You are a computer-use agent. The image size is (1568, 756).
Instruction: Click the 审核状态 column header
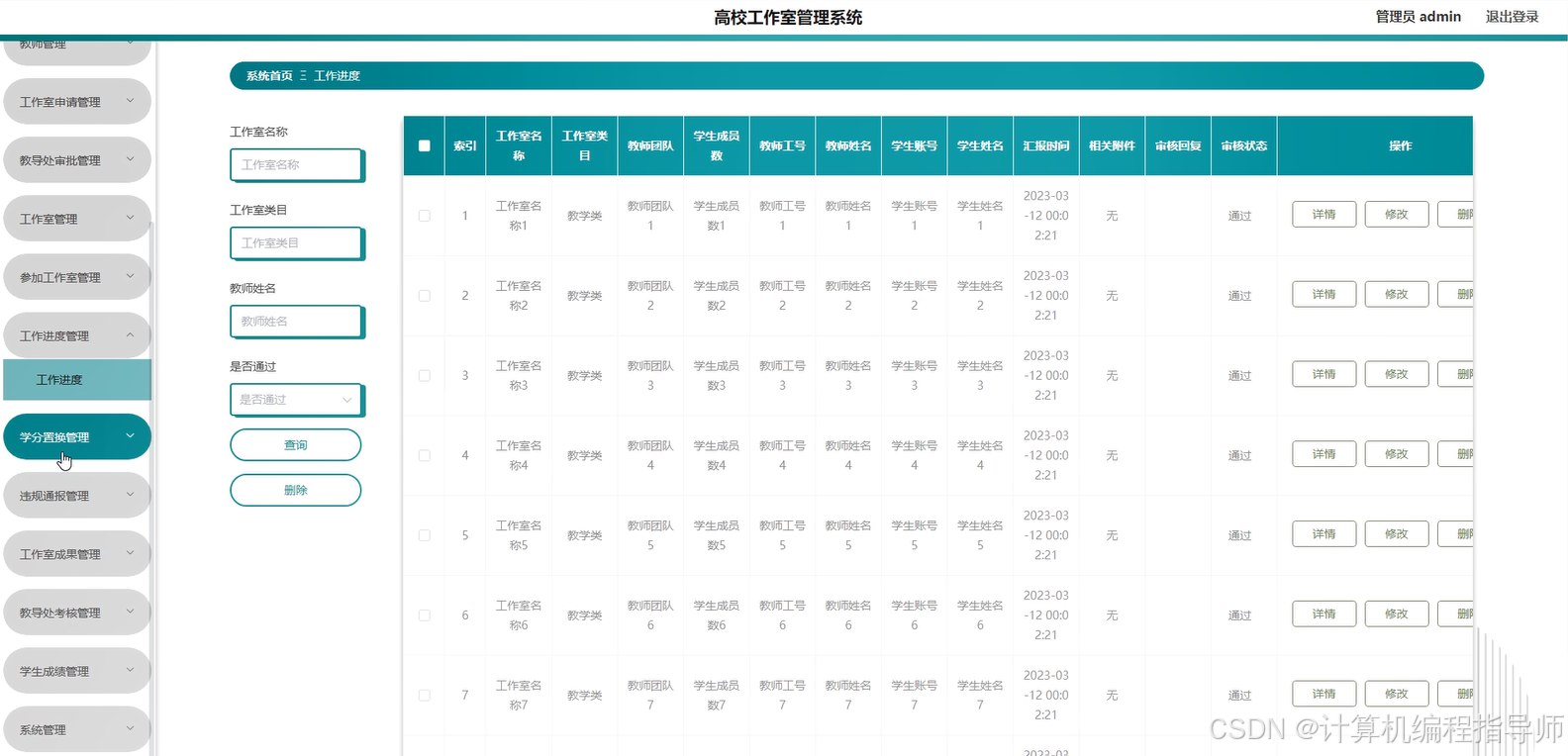(1244, 145)
